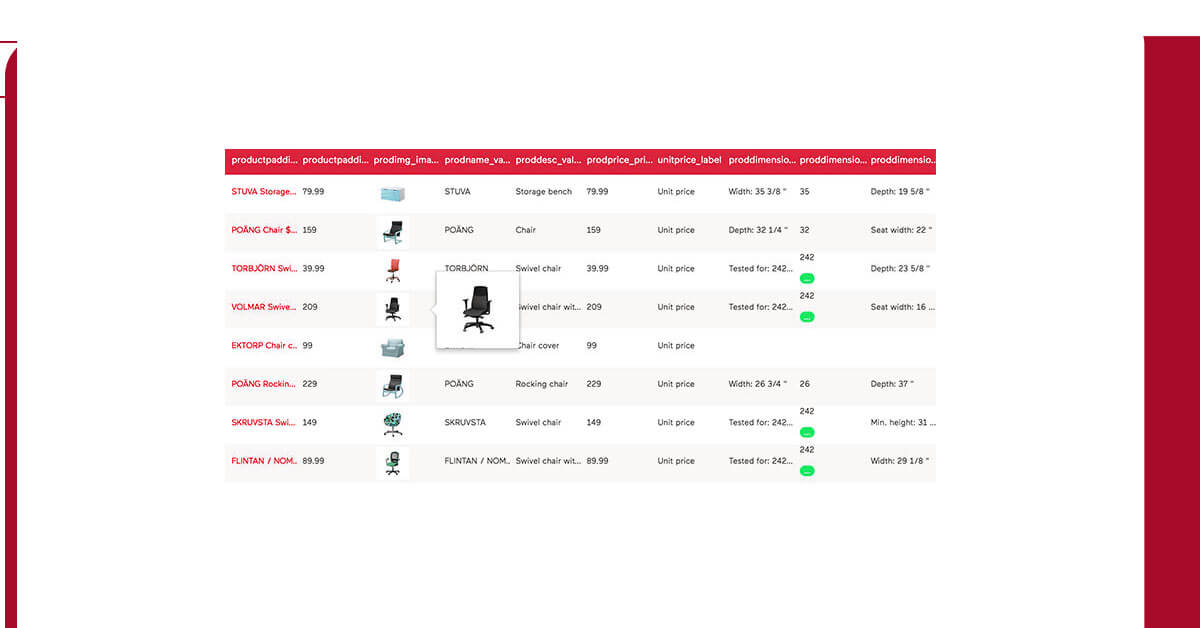Click Swivel chair description in TORBJÖRN row

pos(539,268)
